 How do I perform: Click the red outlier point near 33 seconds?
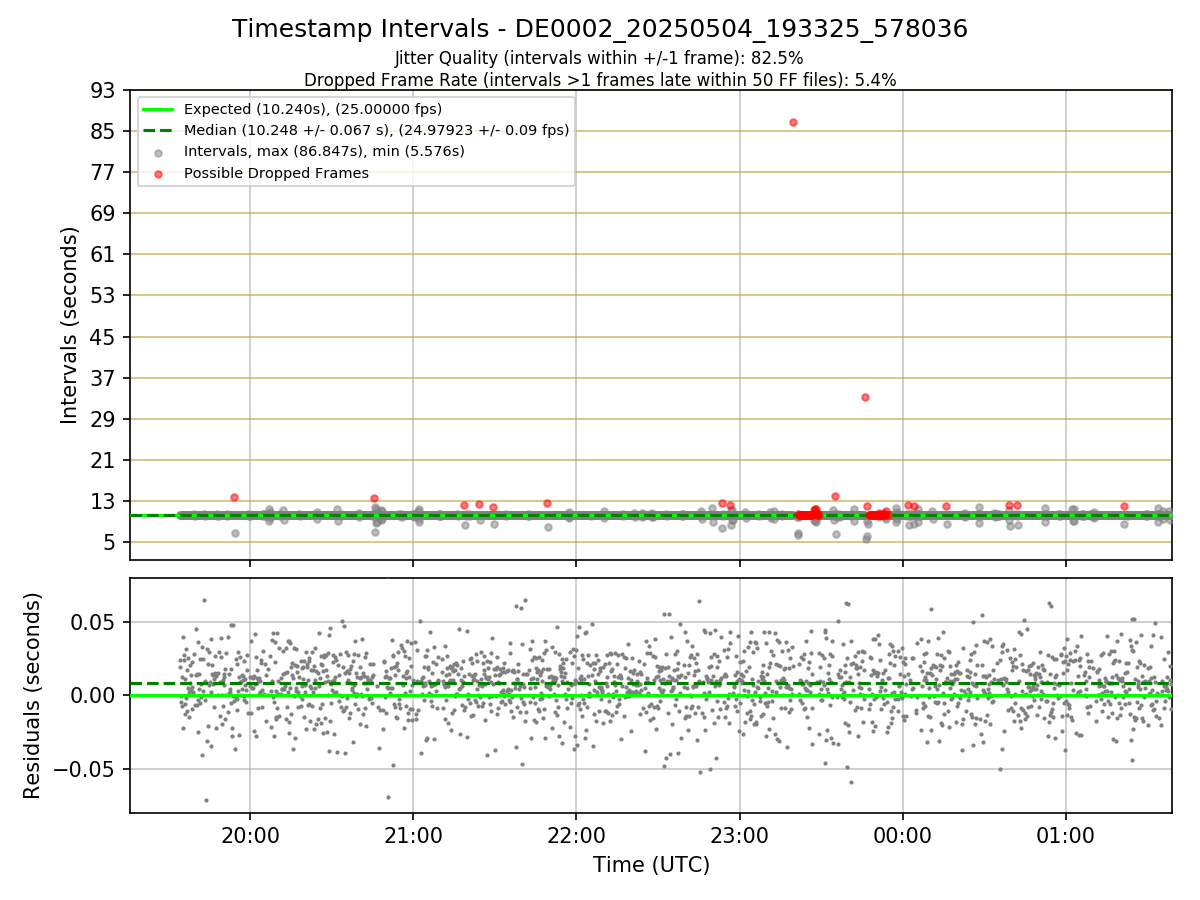[x=865, y=397]
